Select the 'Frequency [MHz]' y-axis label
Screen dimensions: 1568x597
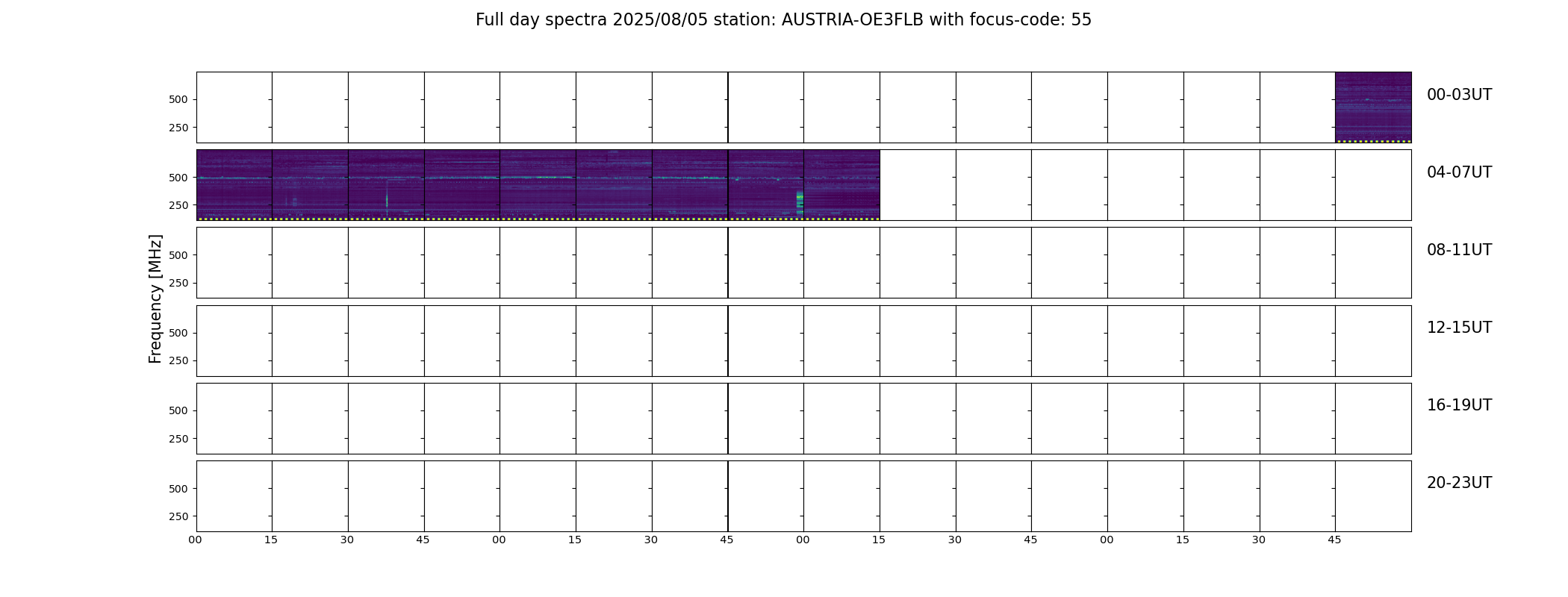click(155, 298)
